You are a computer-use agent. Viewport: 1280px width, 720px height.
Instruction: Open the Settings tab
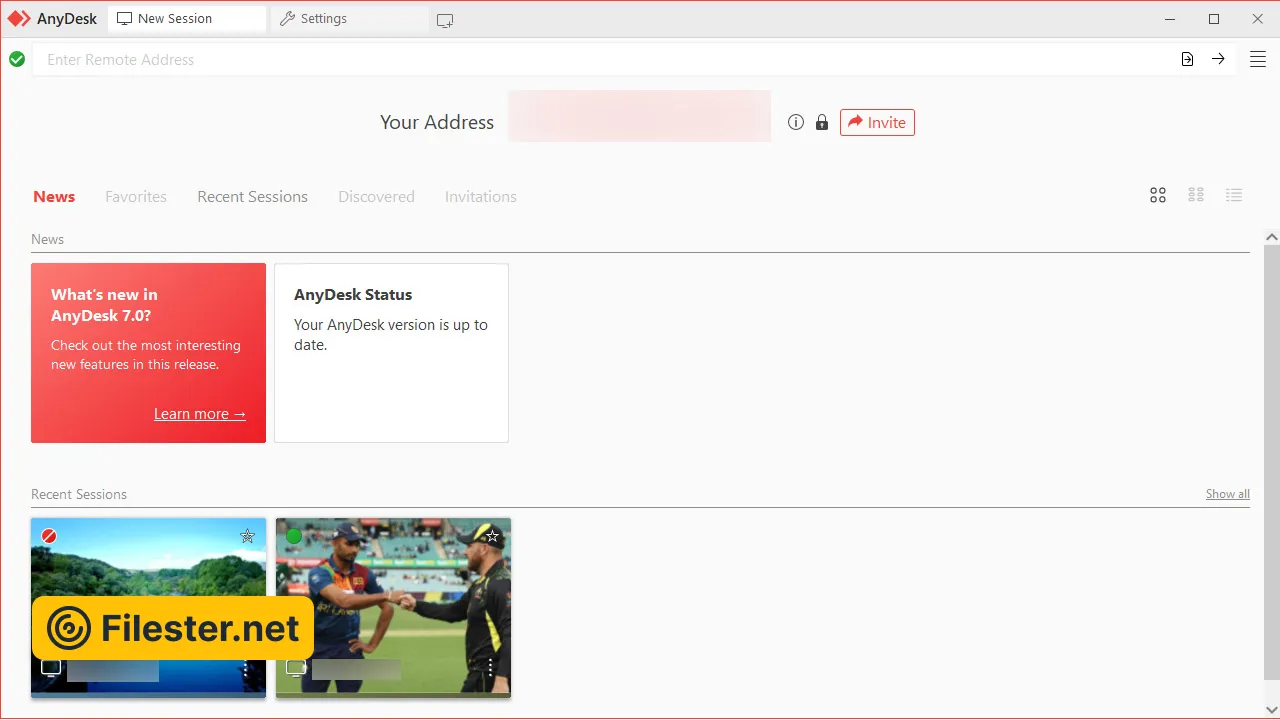click(x=314, y=19)
